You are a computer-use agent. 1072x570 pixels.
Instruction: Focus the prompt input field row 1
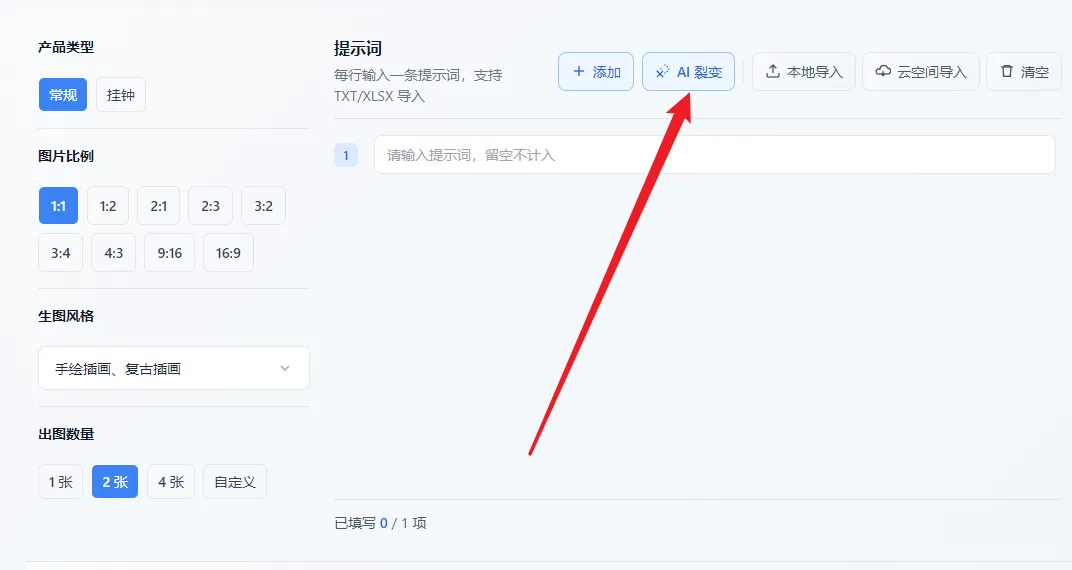tap(714, 155)
